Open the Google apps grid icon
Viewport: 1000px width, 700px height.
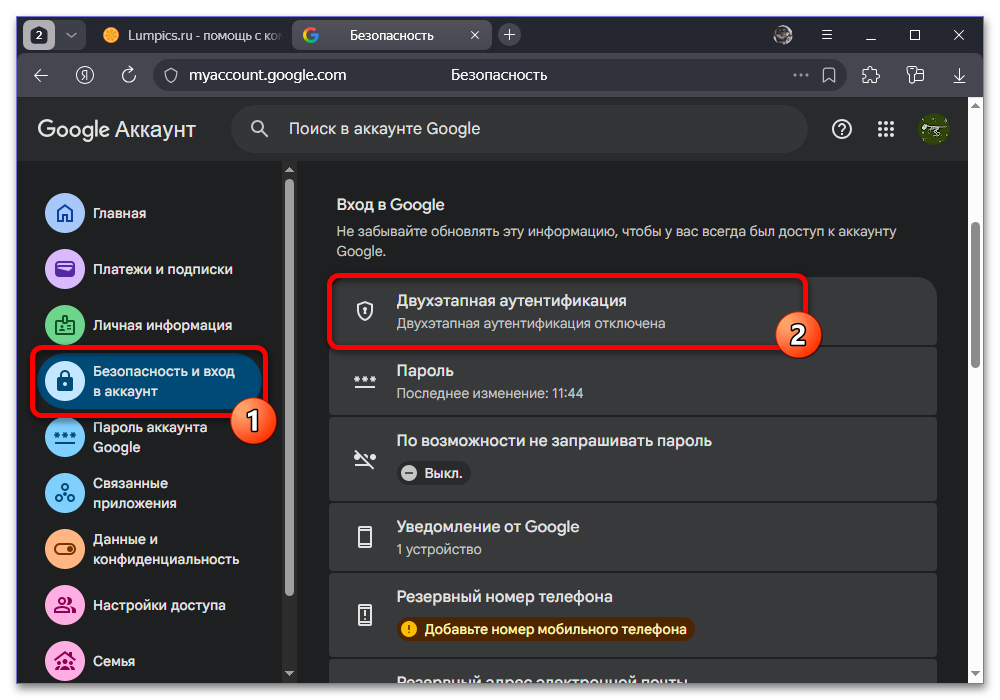pyautogui.click(x=886, y=129)
